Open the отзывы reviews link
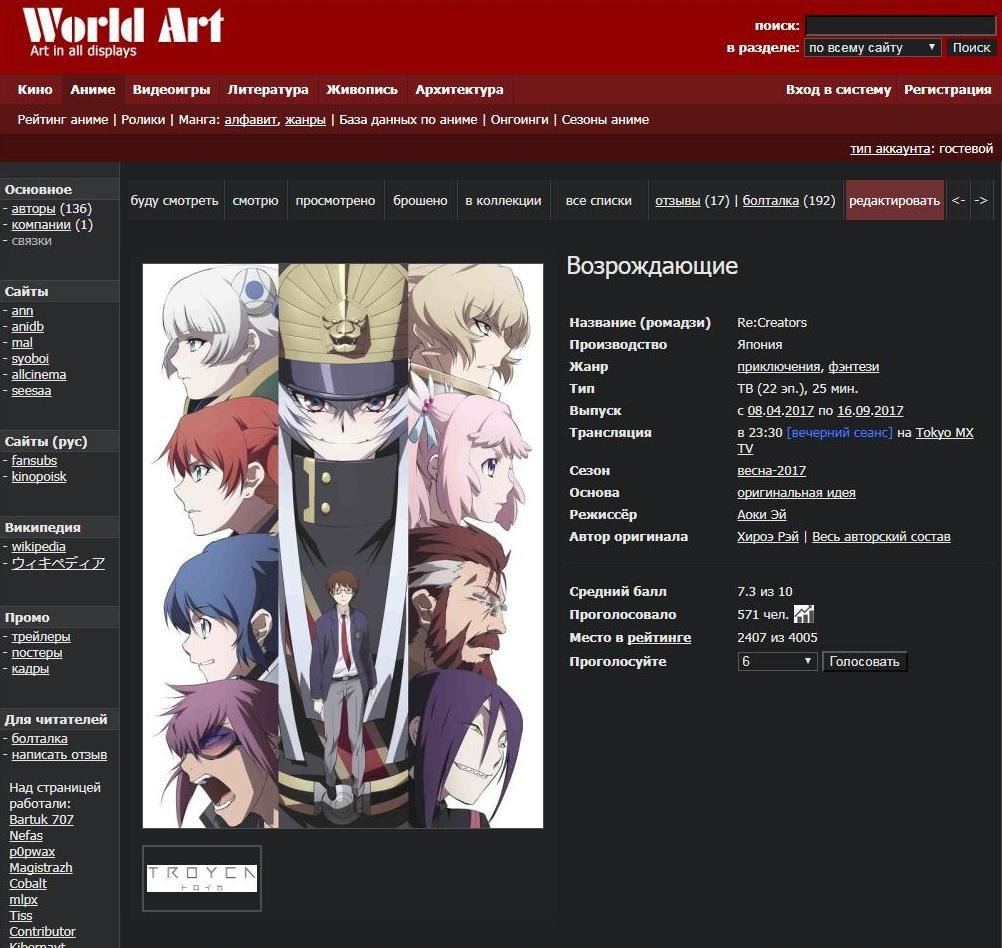The height and width of the screenshot is (948, 1002). tap(677, 200)
